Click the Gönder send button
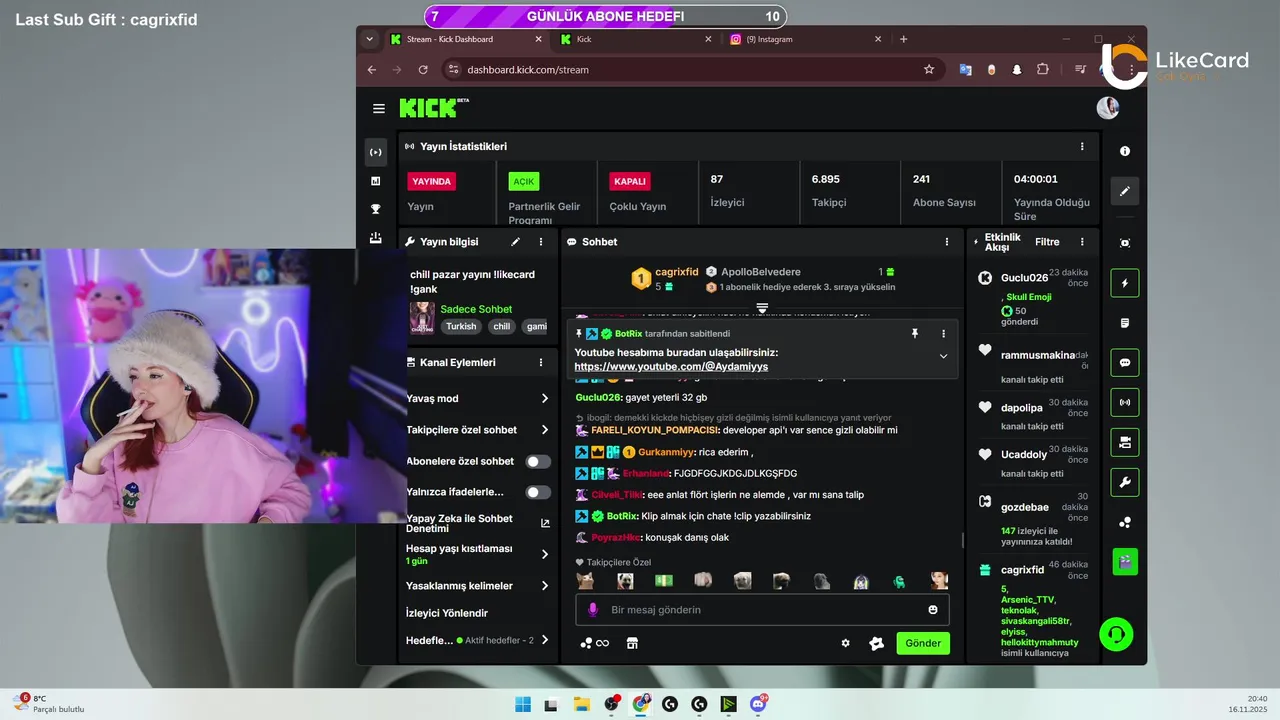The height and width of the screenshot is (720, 1280). point(923,643)
